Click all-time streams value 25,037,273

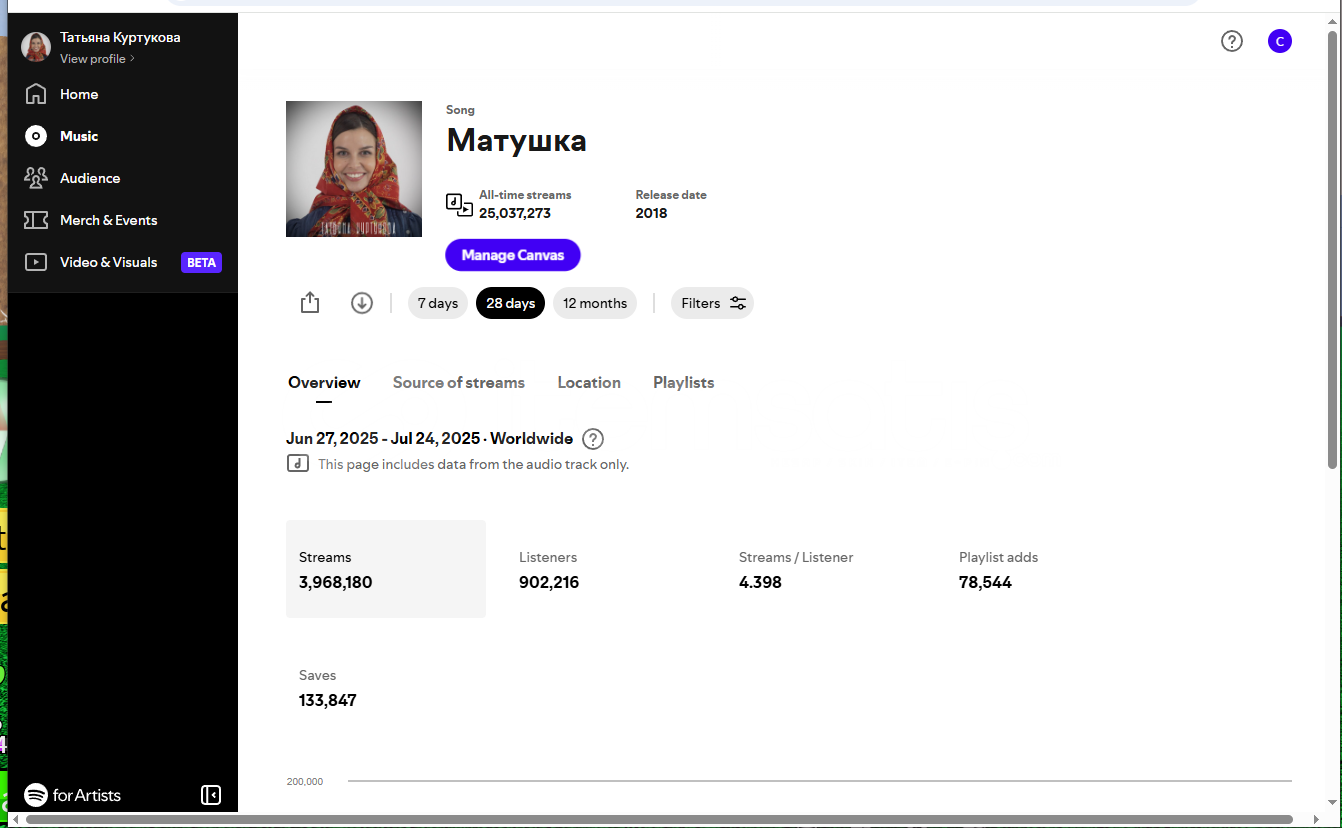[515, 213]
